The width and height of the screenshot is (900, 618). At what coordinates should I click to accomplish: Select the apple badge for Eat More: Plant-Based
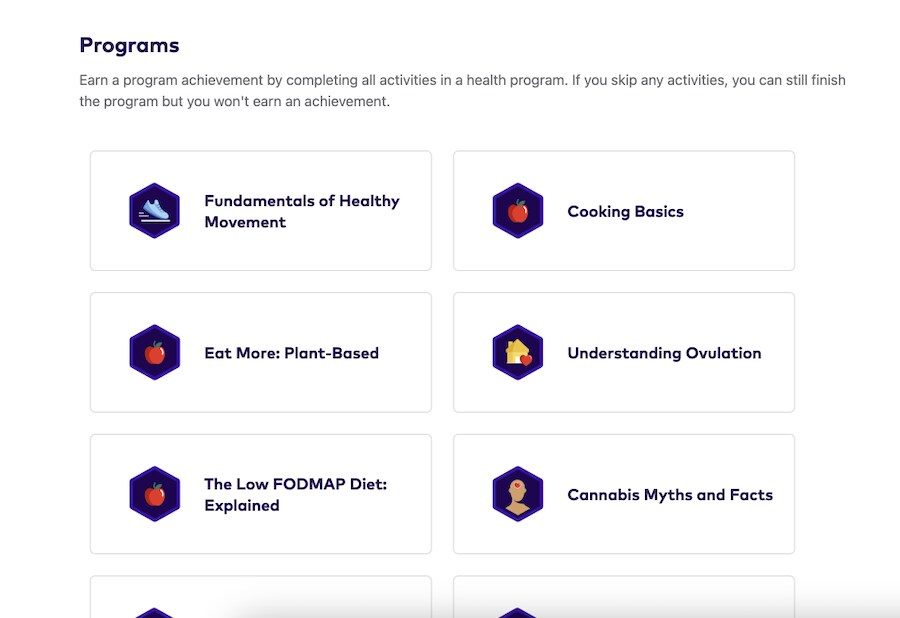(x=154, y=352)
